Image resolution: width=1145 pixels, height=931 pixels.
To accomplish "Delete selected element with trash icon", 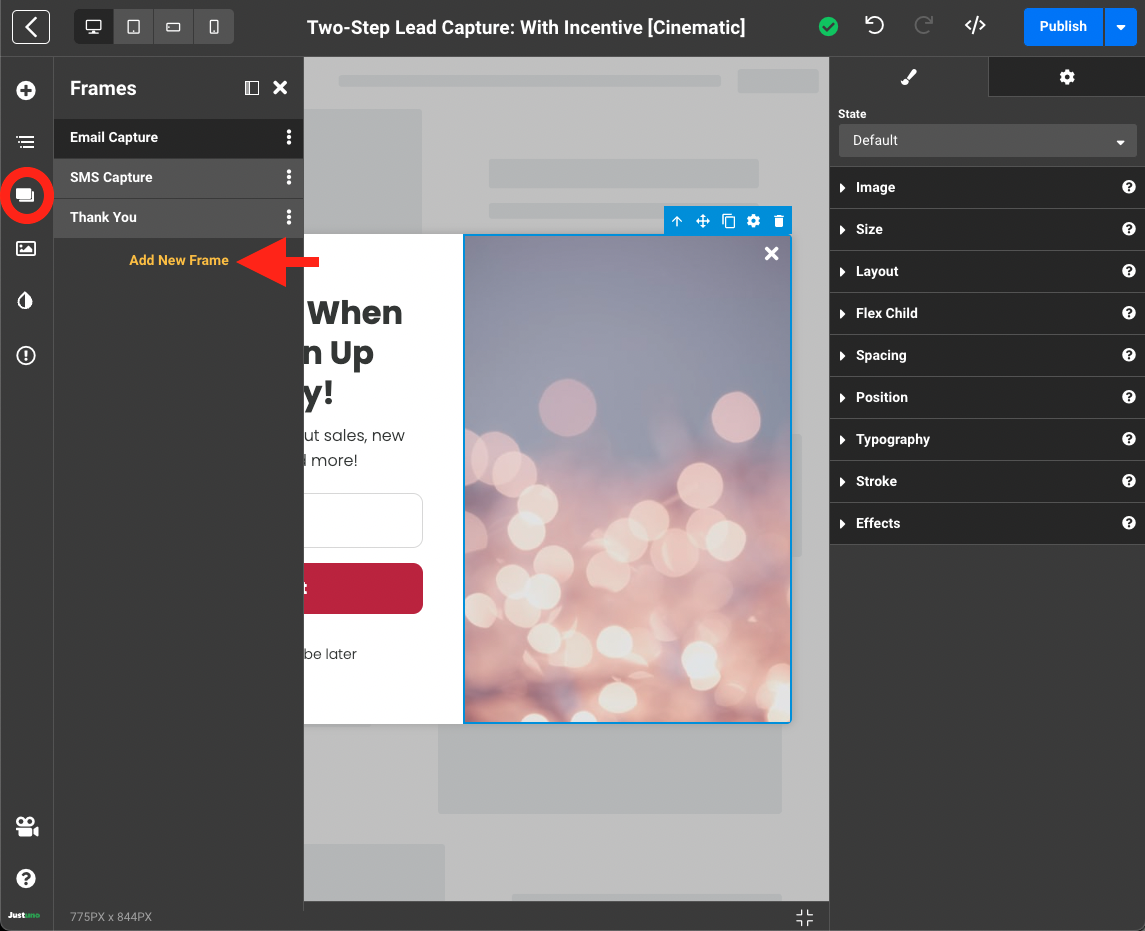I will point(779,221).
